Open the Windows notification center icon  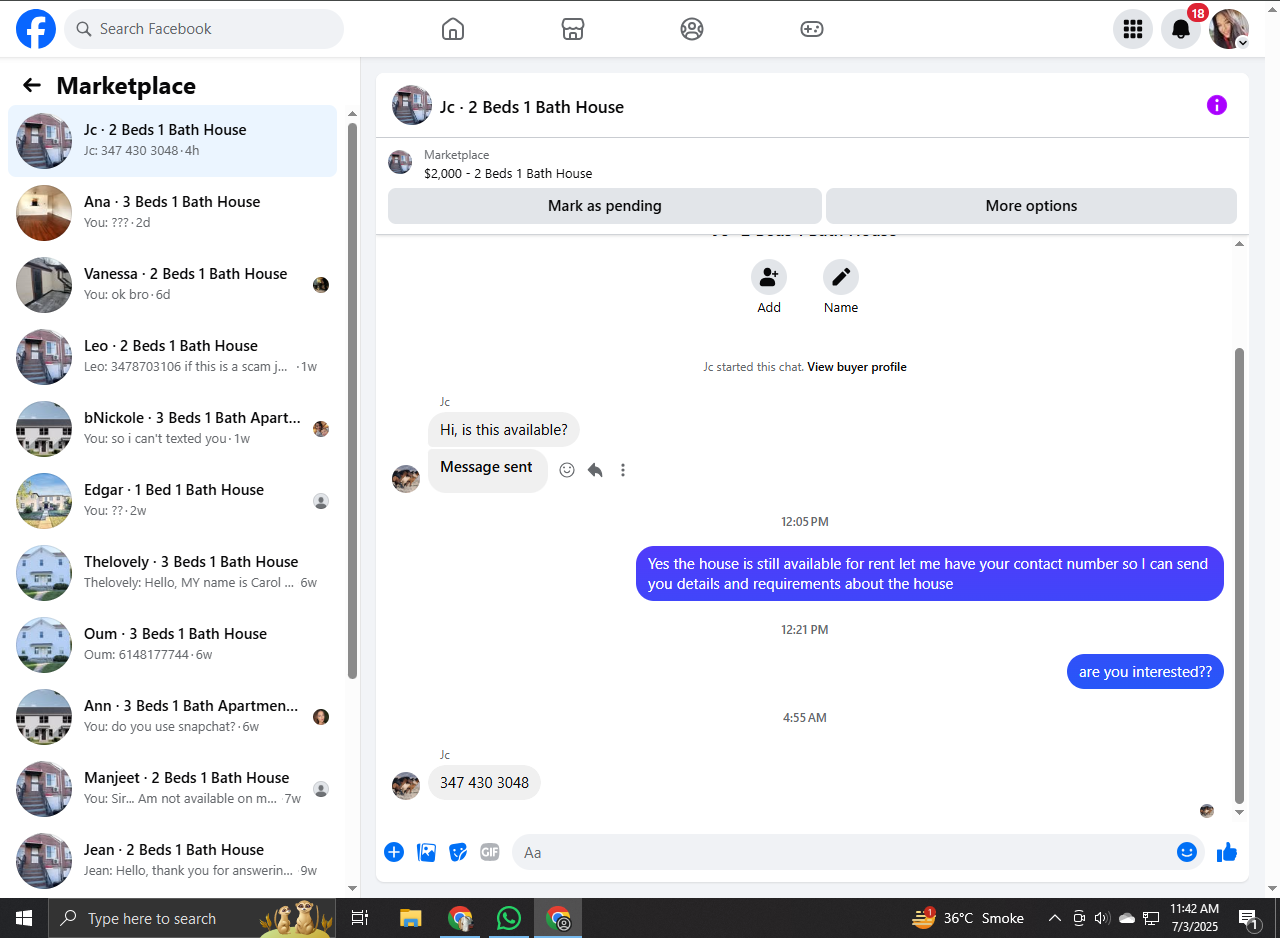coord(1248,918)
